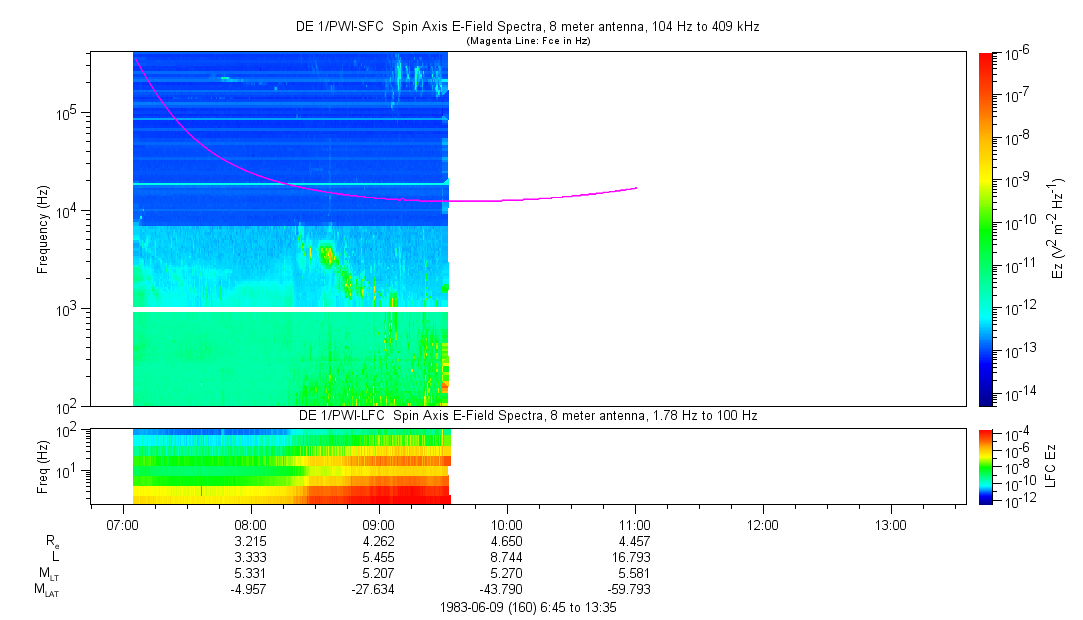Image resolution: width=1083 pixels, height=620 pixels.
Task: Click the Re row label under the time axis
Action: click(x=52, y=541)
